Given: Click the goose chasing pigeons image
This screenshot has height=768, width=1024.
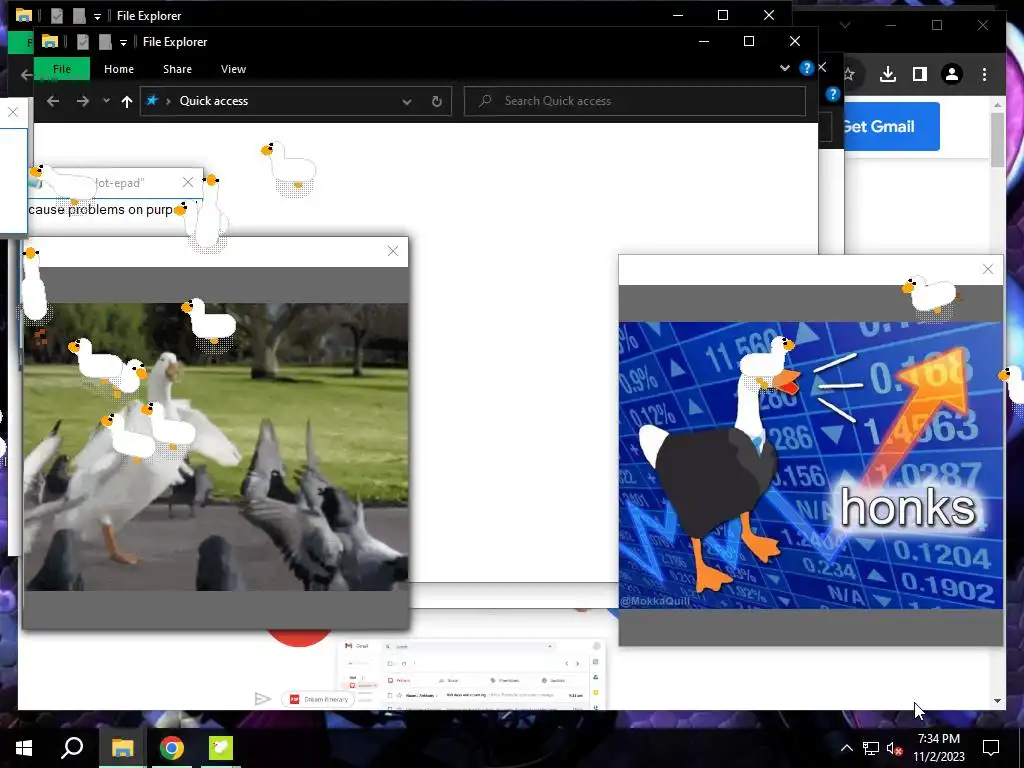Looking at the screenshot, I should click(x=216, y=447).
